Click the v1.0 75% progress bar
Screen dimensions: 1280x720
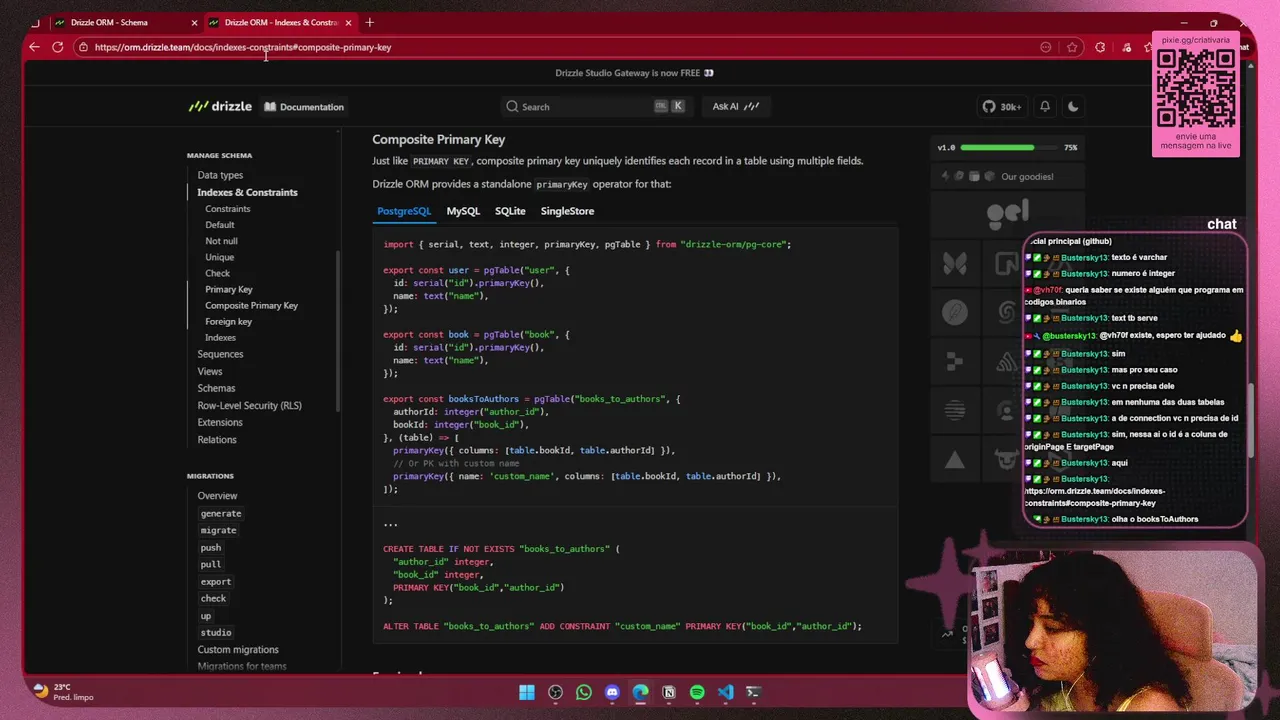[1007, 147]
